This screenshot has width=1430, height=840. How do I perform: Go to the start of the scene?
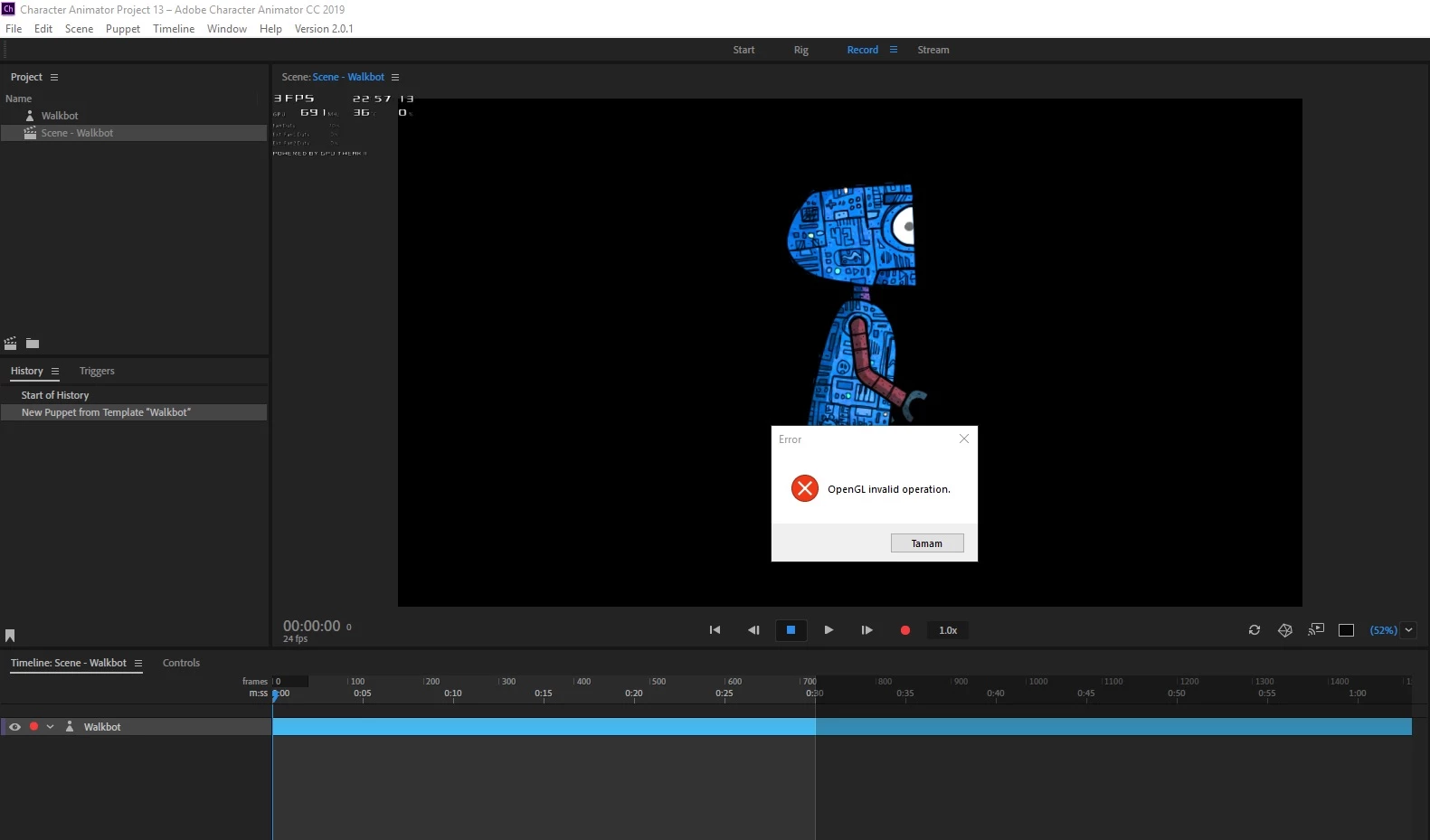tap(715, 630)
